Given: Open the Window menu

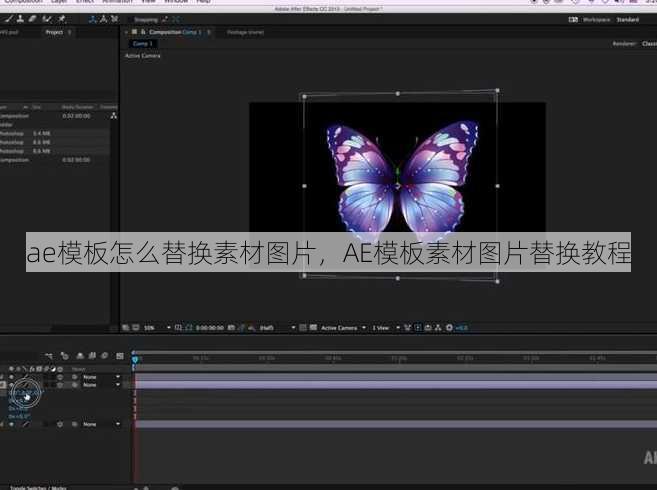Looking at the screenshot, I should tap(176, 2).
